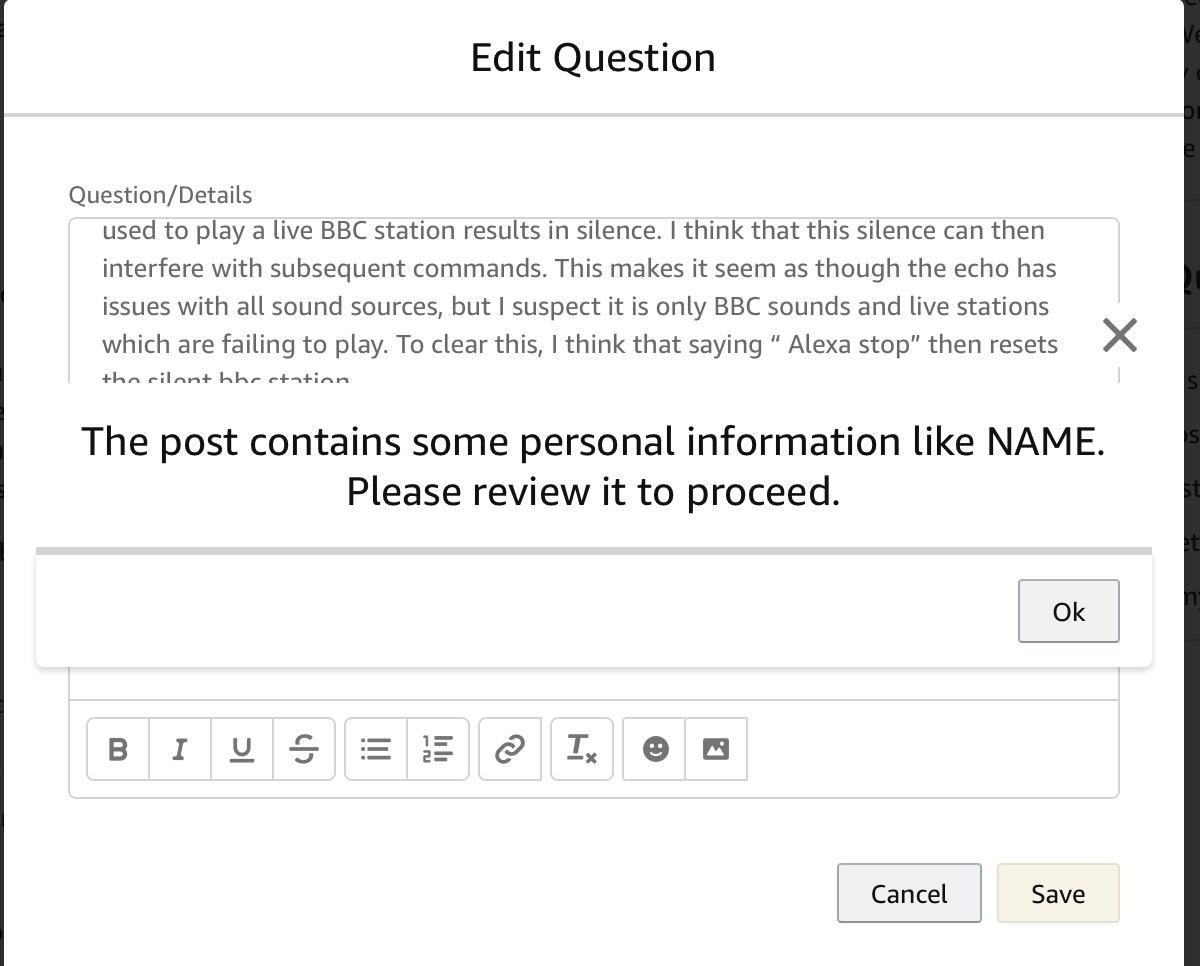Insert a bulleted list
This screenshot has height=966, width=1200.
pos(376,748)
